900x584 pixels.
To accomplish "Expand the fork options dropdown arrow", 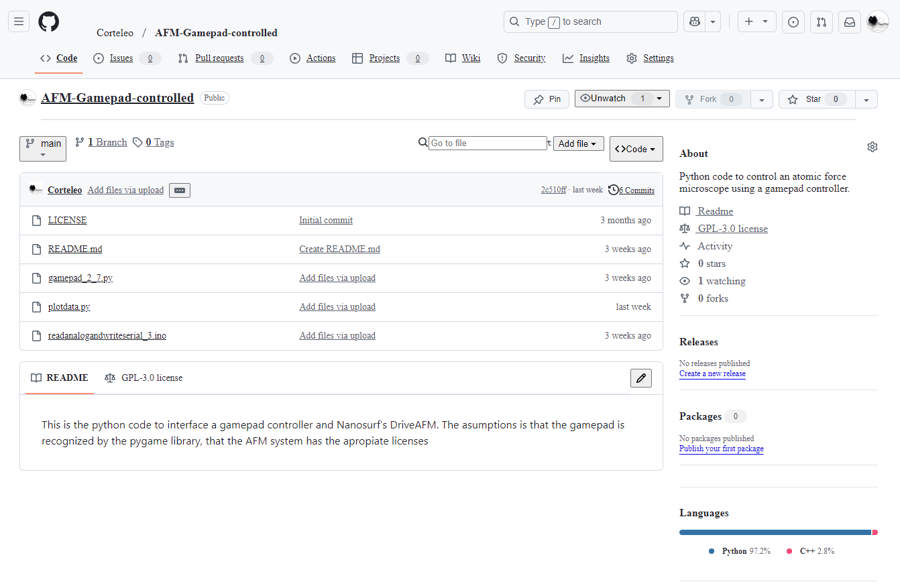I will (x=762, y=99).
